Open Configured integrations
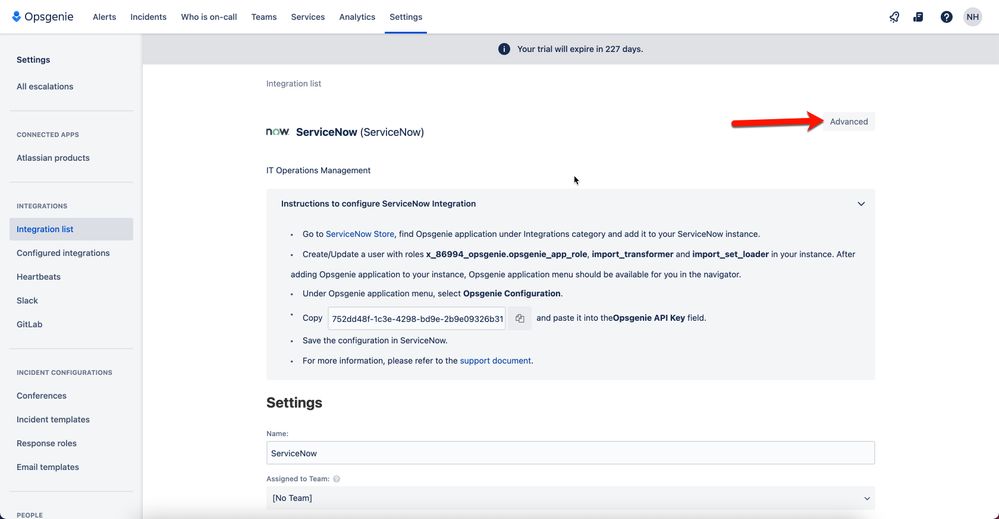999x519 pixels. coord(63,253)
